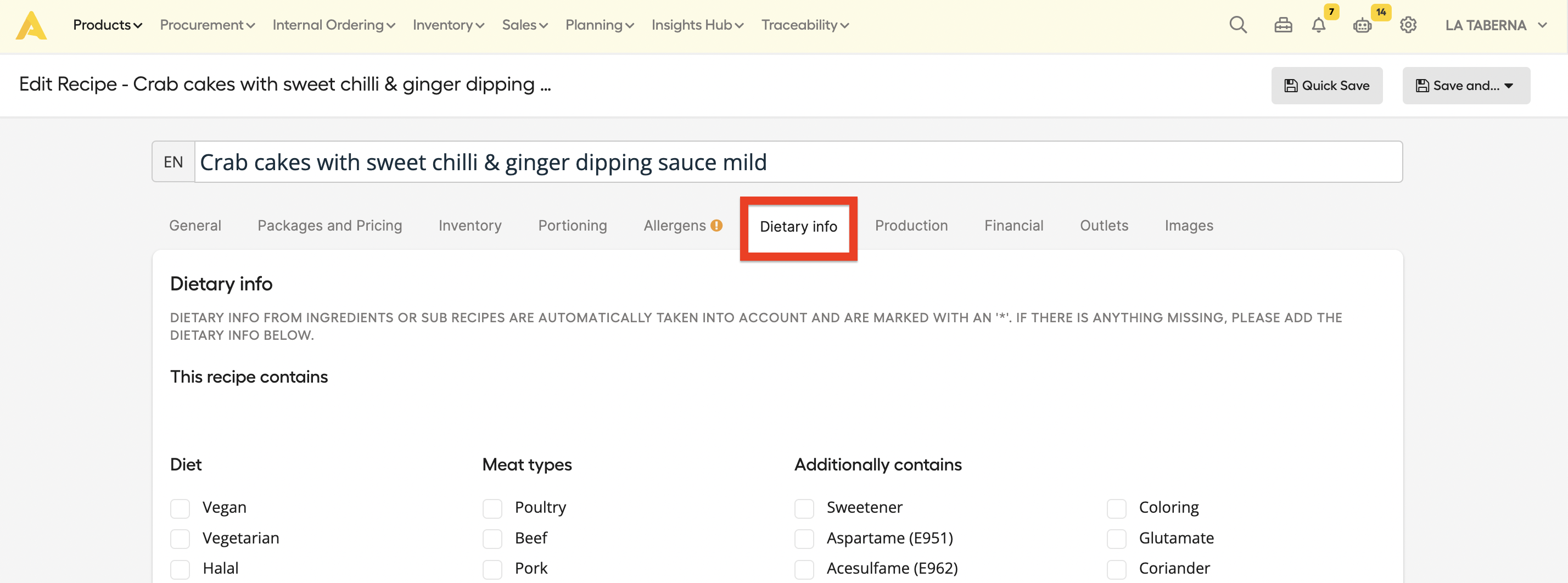Open the search magnifier icon
1568x583 pixels.
1238,25
